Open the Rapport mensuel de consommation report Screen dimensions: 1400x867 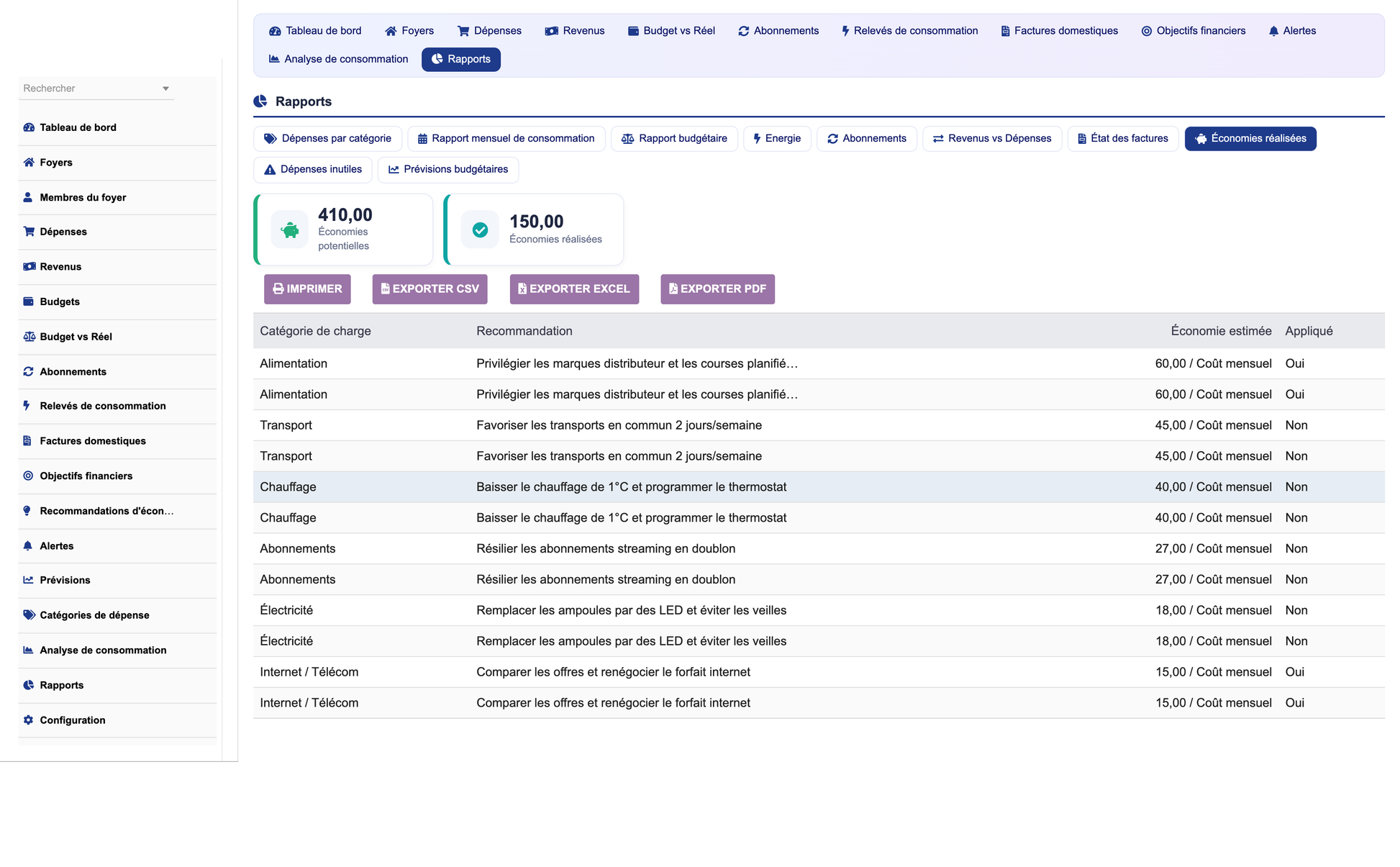click(x=506, y=139)
